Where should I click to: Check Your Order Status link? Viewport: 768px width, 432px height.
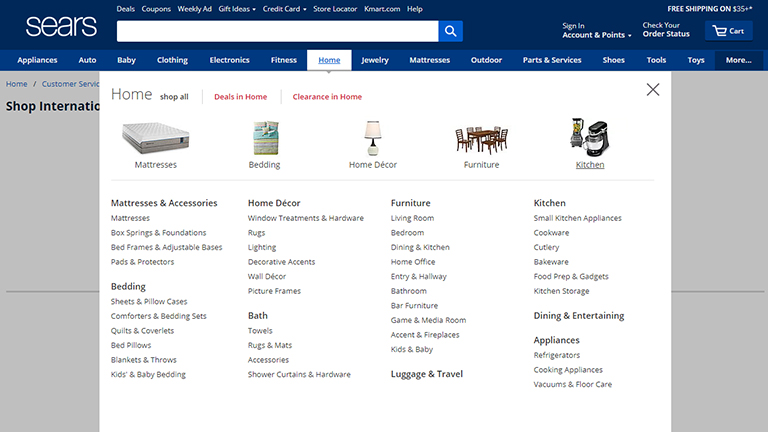(666, 30)
